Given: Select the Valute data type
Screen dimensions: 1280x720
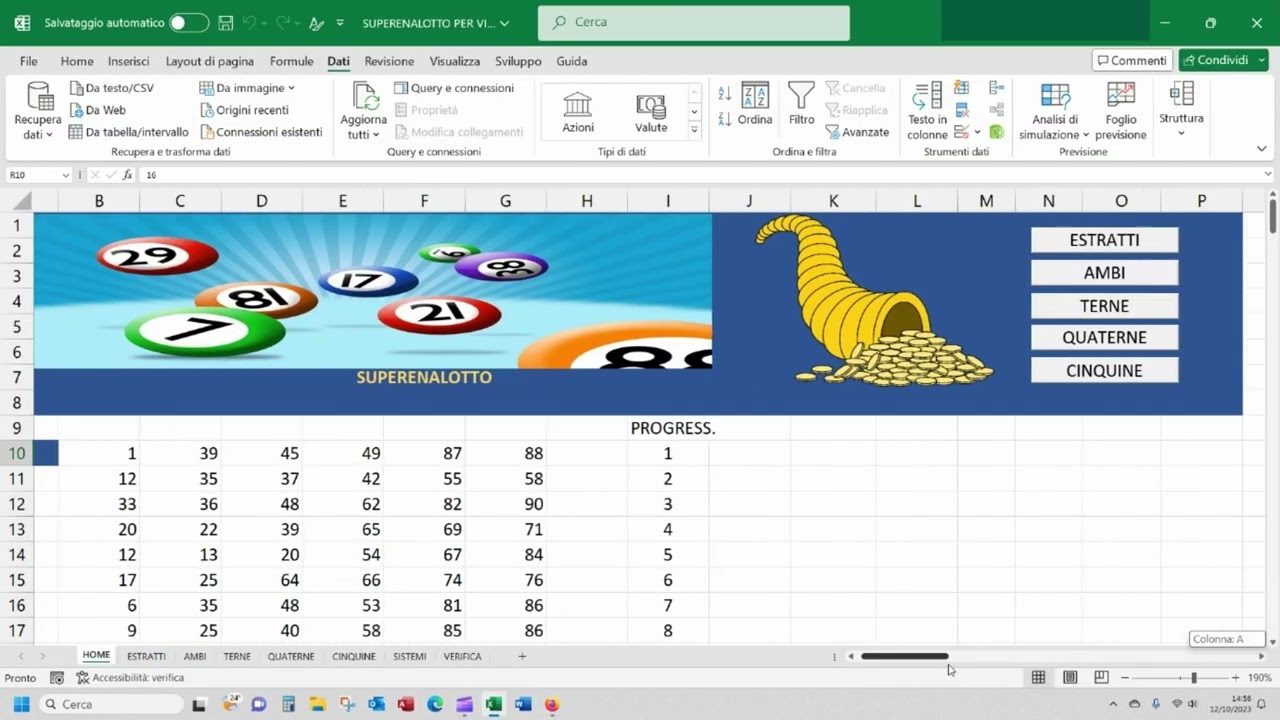Looking at the screenshot, I should (651, 113).
